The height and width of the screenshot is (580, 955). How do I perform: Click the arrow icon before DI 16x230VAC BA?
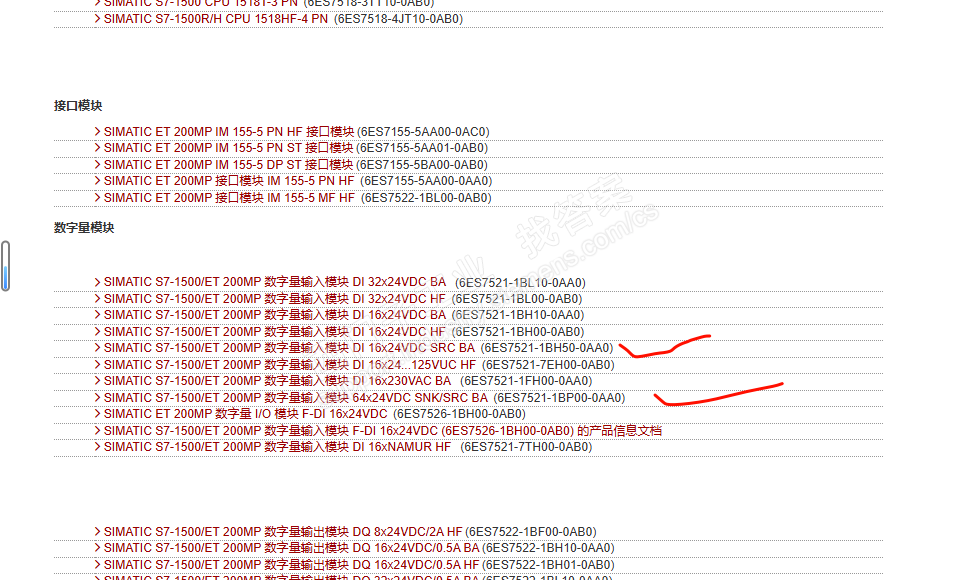(x=97, y=381)
